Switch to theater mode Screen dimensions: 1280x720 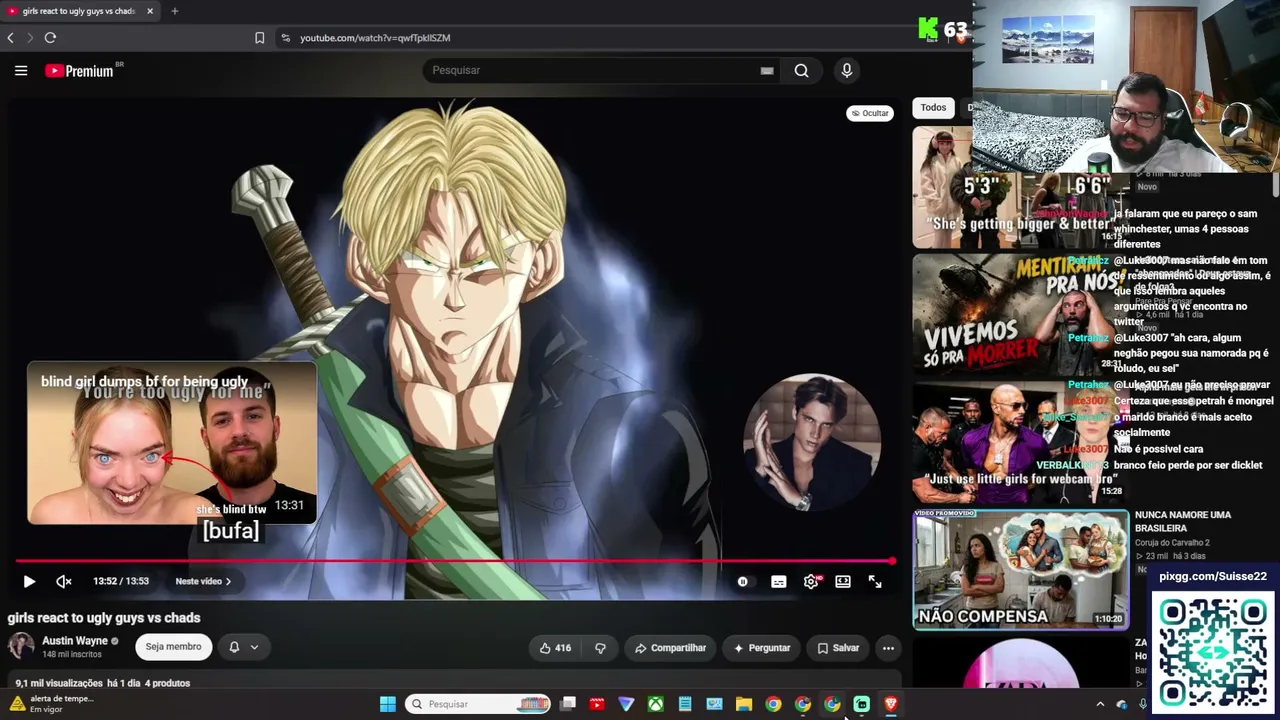(x=843, y=581)
